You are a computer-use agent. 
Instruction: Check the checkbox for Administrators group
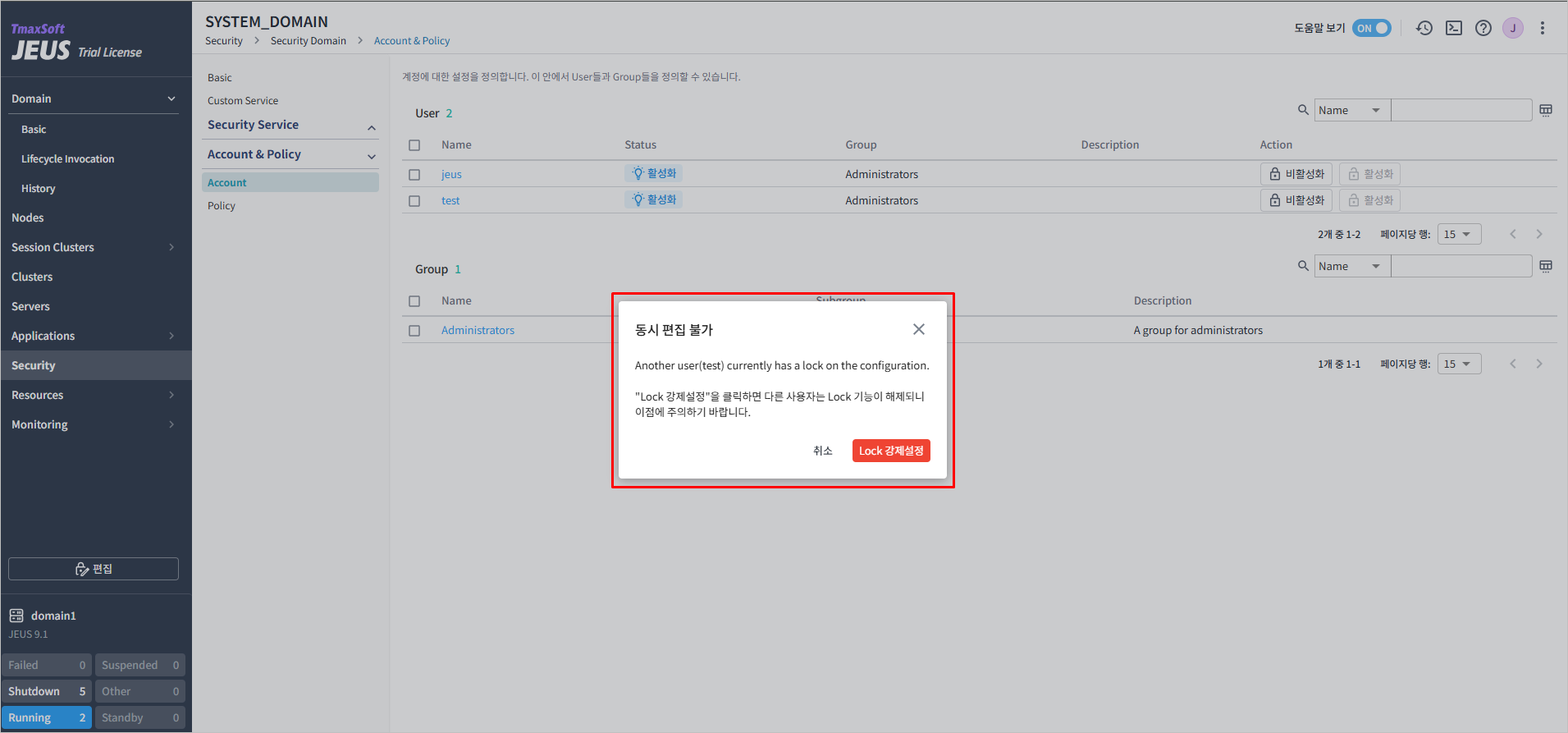point(414,331)
